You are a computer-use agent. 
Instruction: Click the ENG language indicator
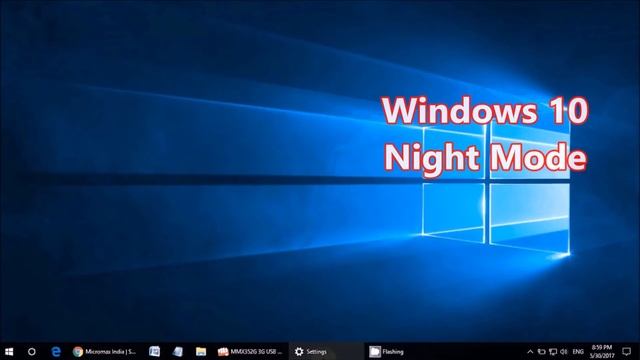pos(578,351)
